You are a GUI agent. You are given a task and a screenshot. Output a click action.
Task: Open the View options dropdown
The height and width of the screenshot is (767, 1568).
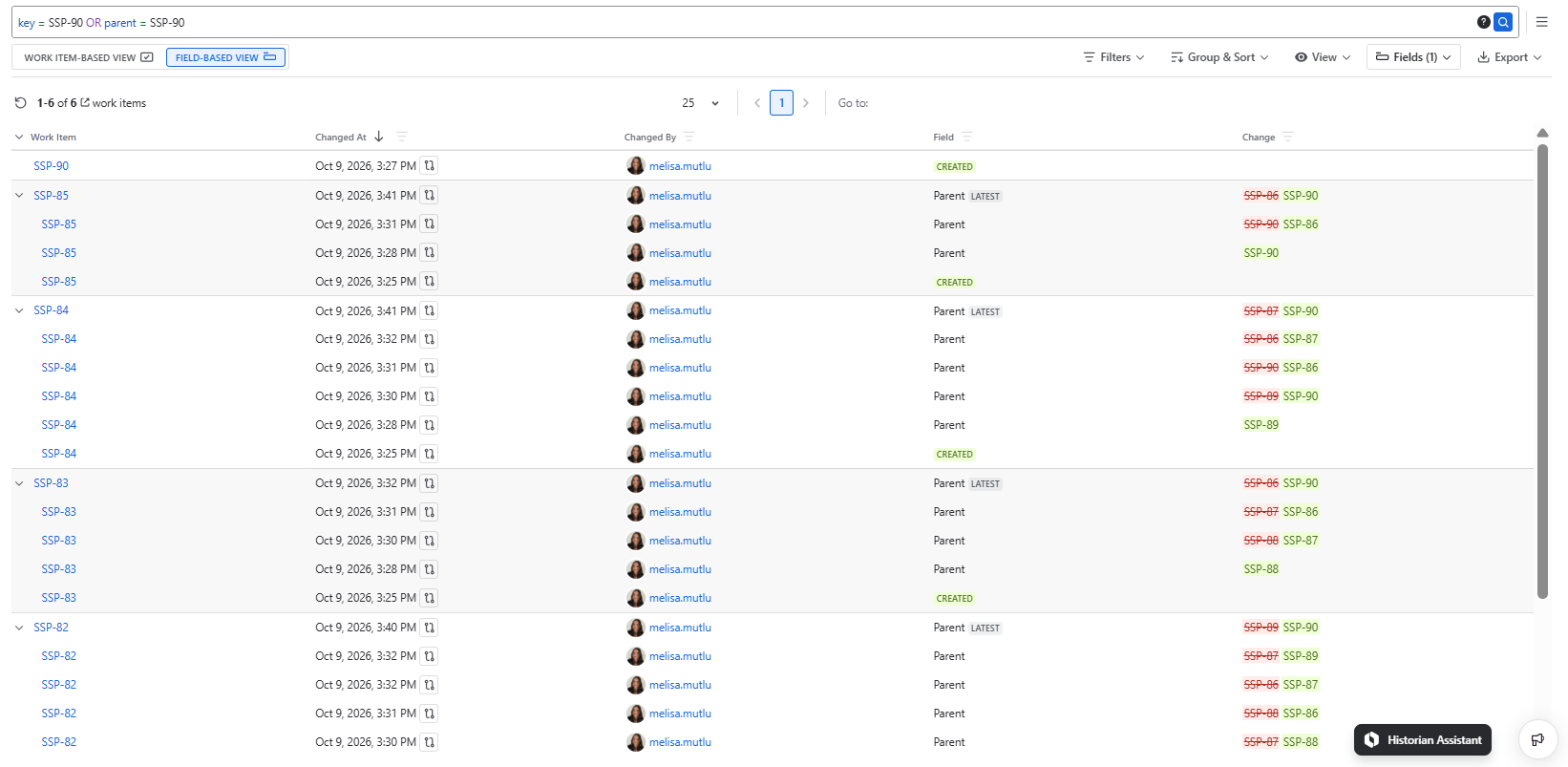click(x=1323, y=57)
